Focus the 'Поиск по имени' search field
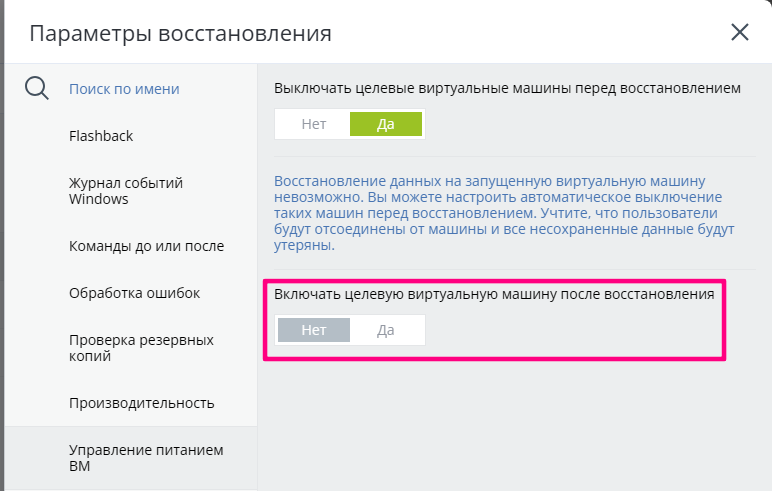This screenshot has height=491, width=772. pos(124,89)
